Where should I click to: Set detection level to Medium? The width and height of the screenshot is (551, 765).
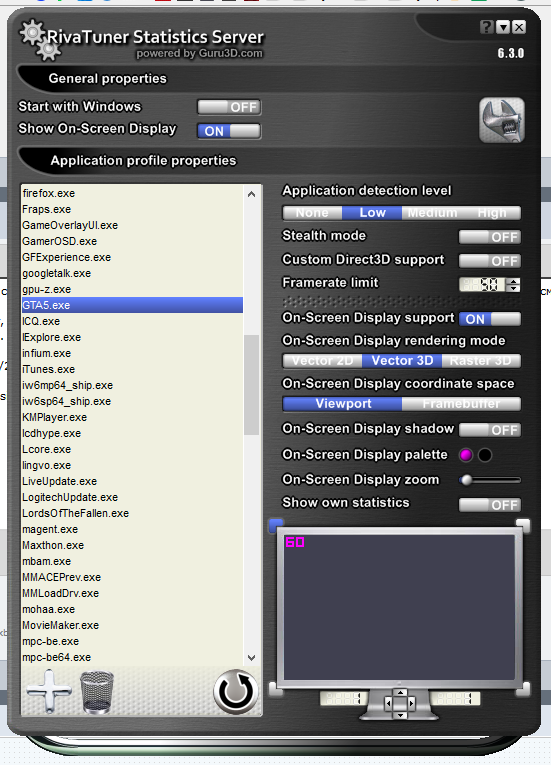[x=432, y=213]
